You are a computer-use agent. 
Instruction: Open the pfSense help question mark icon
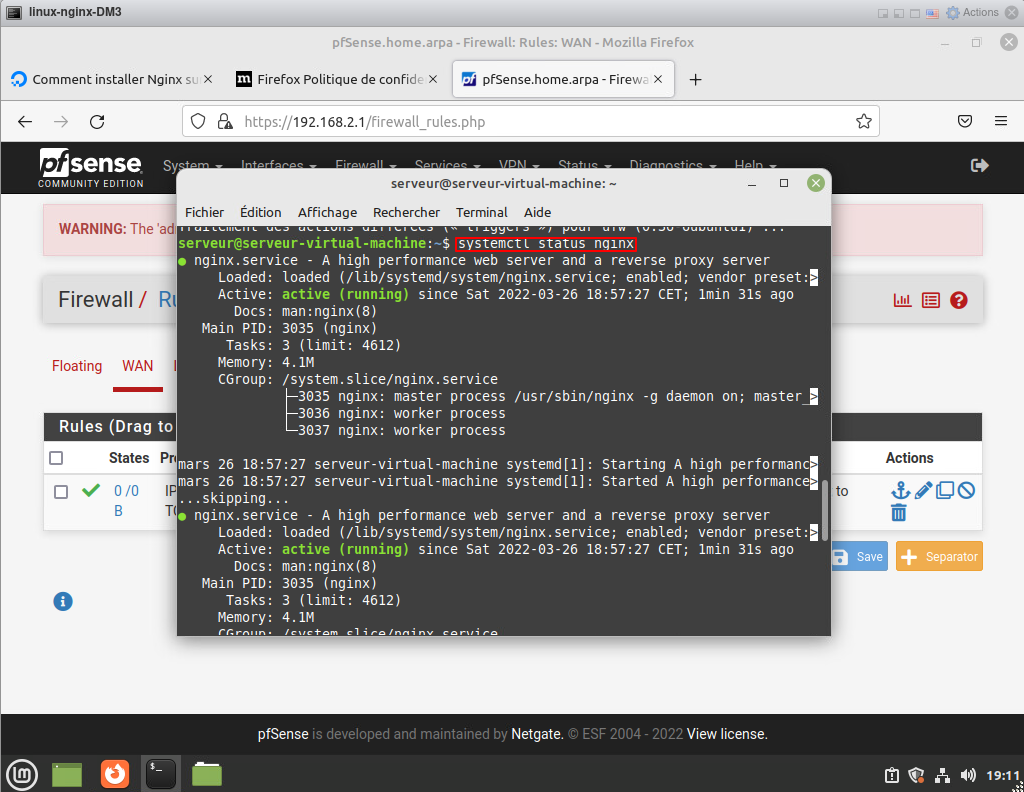pos(959,300)
